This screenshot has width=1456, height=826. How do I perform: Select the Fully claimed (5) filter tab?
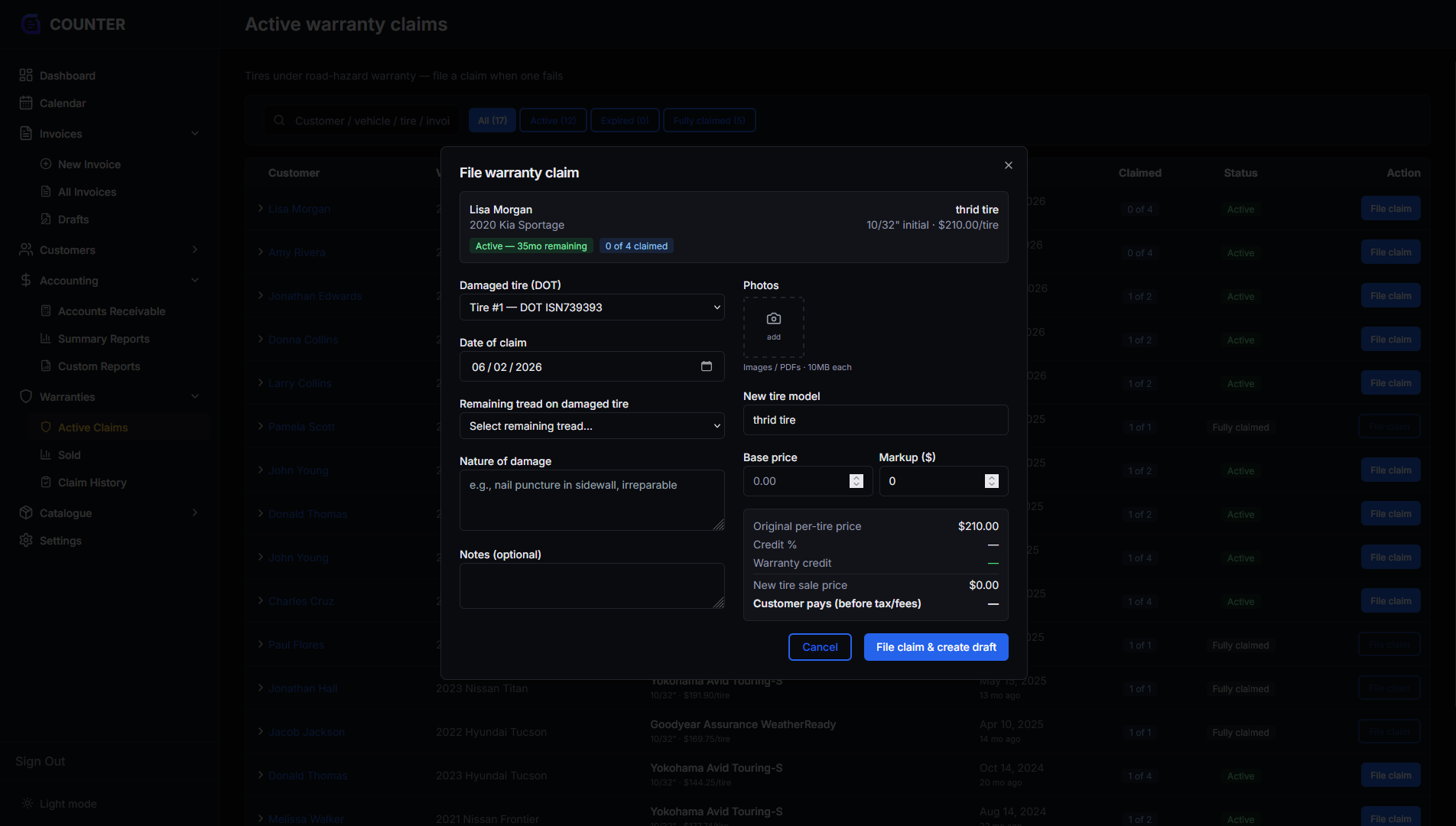pyautogui.click(x=709, y=120)
